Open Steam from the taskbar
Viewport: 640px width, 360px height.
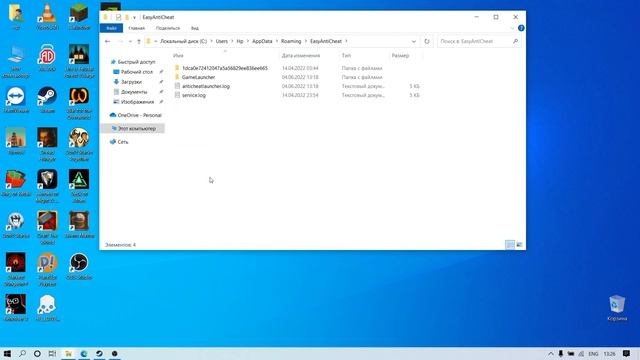99,353
